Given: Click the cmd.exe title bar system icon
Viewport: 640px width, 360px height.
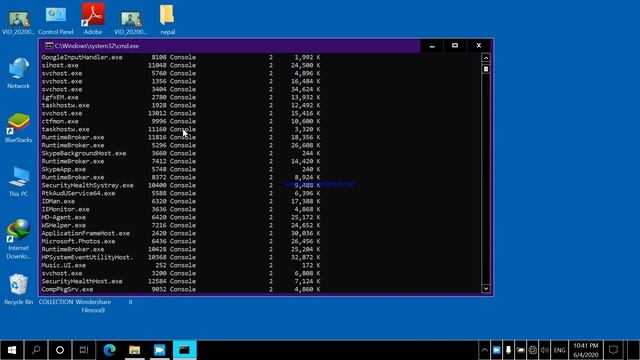Looking at the screenshot, I should click(49, 46).
